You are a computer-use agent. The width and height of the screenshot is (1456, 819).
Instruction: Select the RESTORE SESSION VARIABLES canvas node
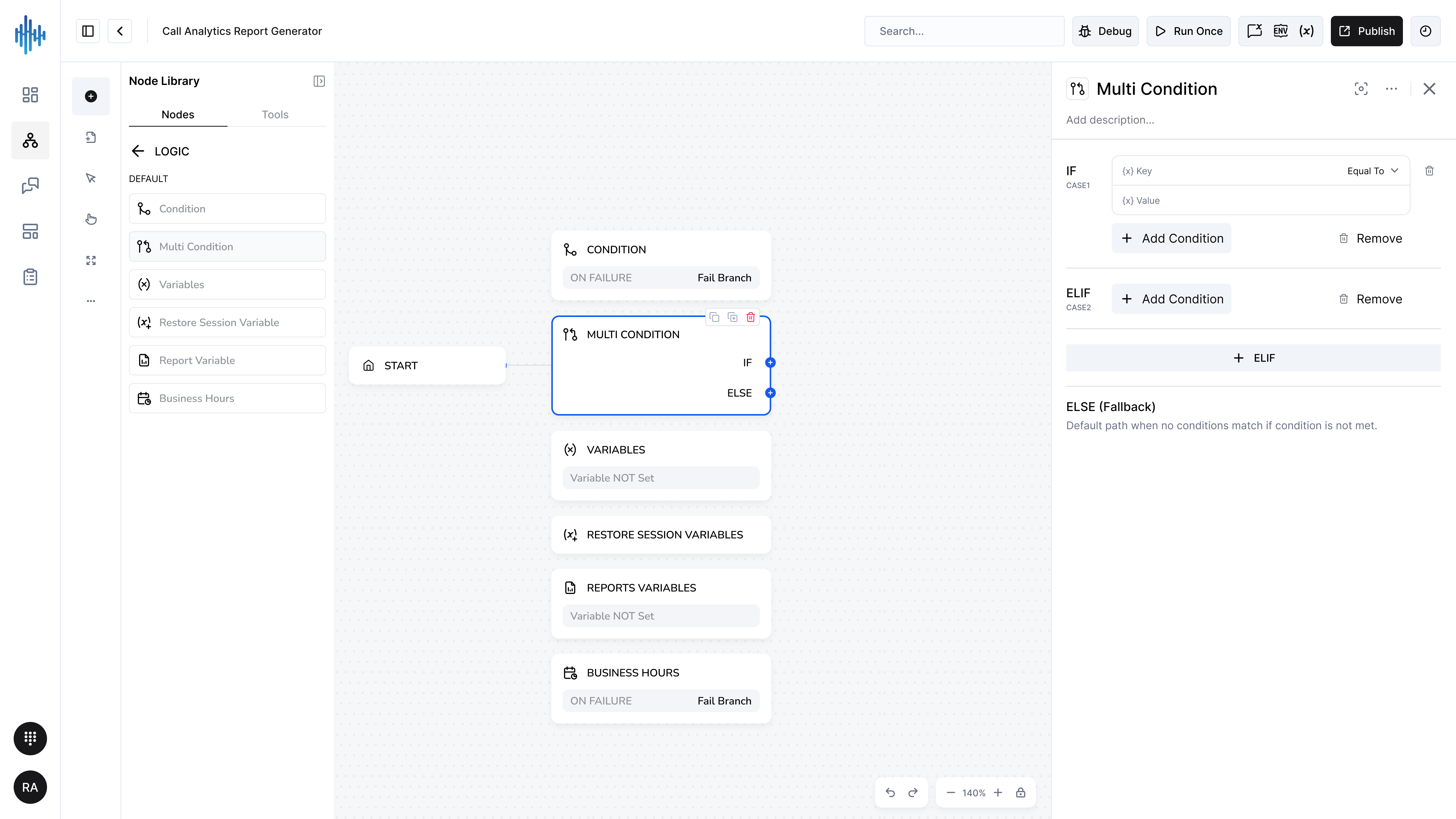pos(661,535)
